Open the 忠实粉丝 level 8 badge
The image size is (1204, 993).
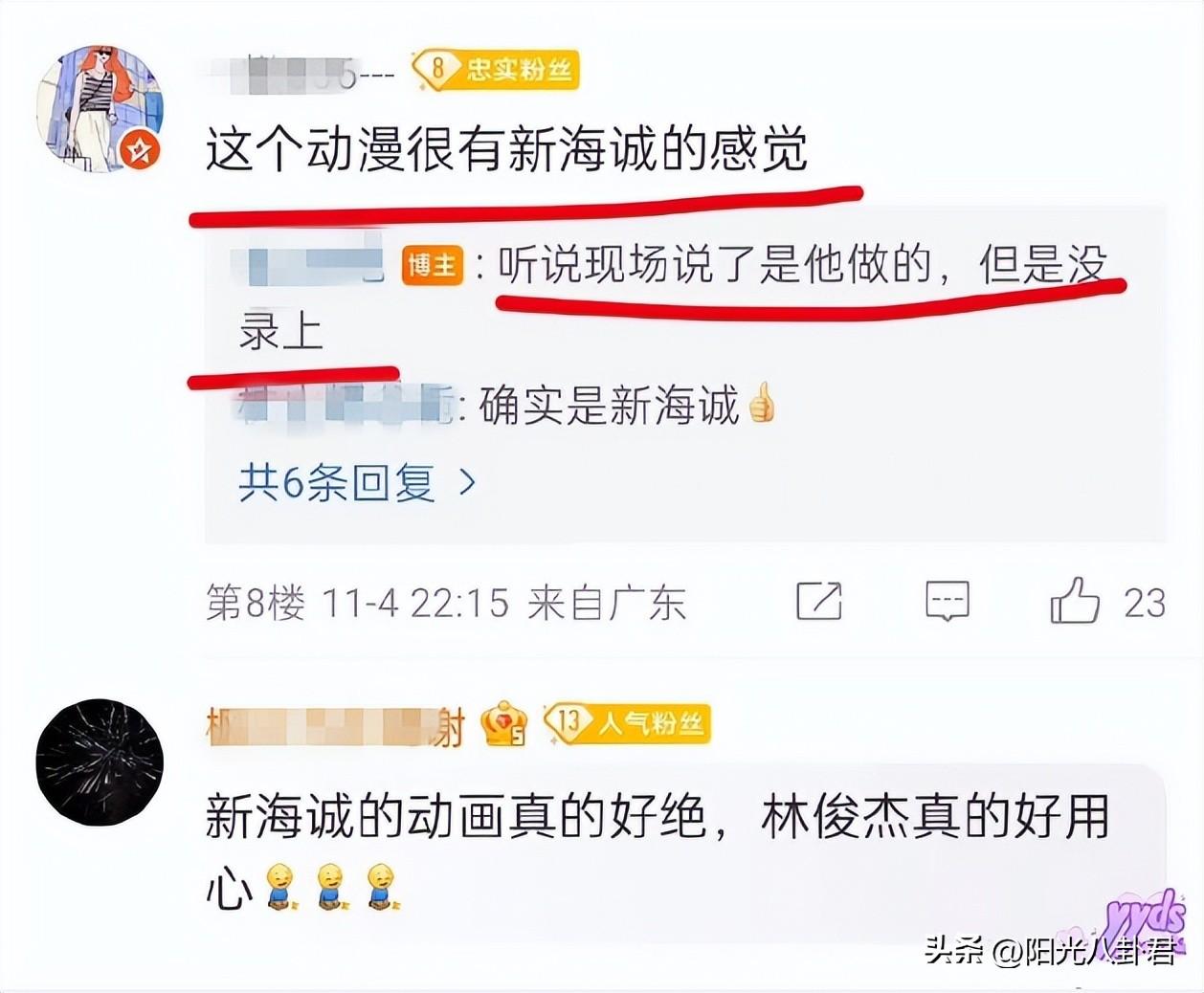tap(496, 69)
